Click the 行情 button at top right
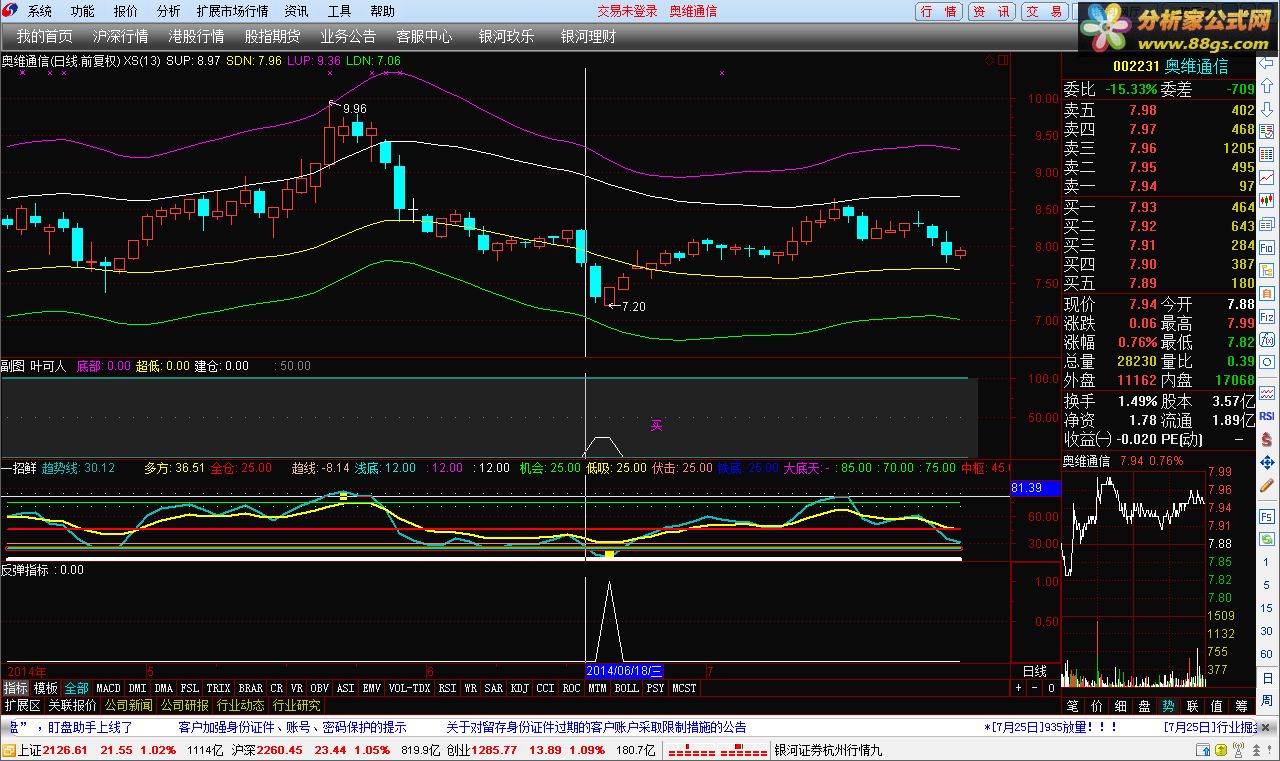Screen dimensions: 1280x761 (939, 11)
